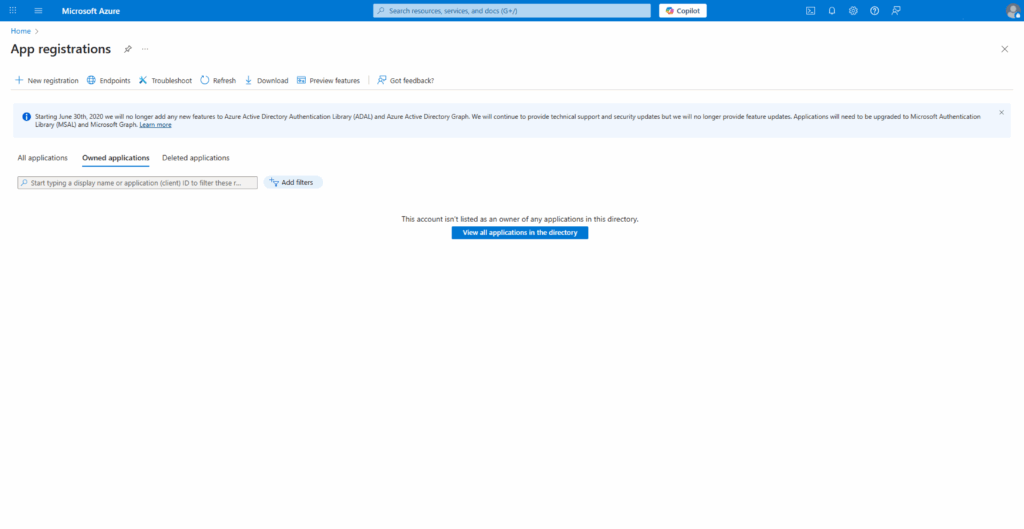
Task: Open Add filters for the applications list
Action: tap(293, 183)
